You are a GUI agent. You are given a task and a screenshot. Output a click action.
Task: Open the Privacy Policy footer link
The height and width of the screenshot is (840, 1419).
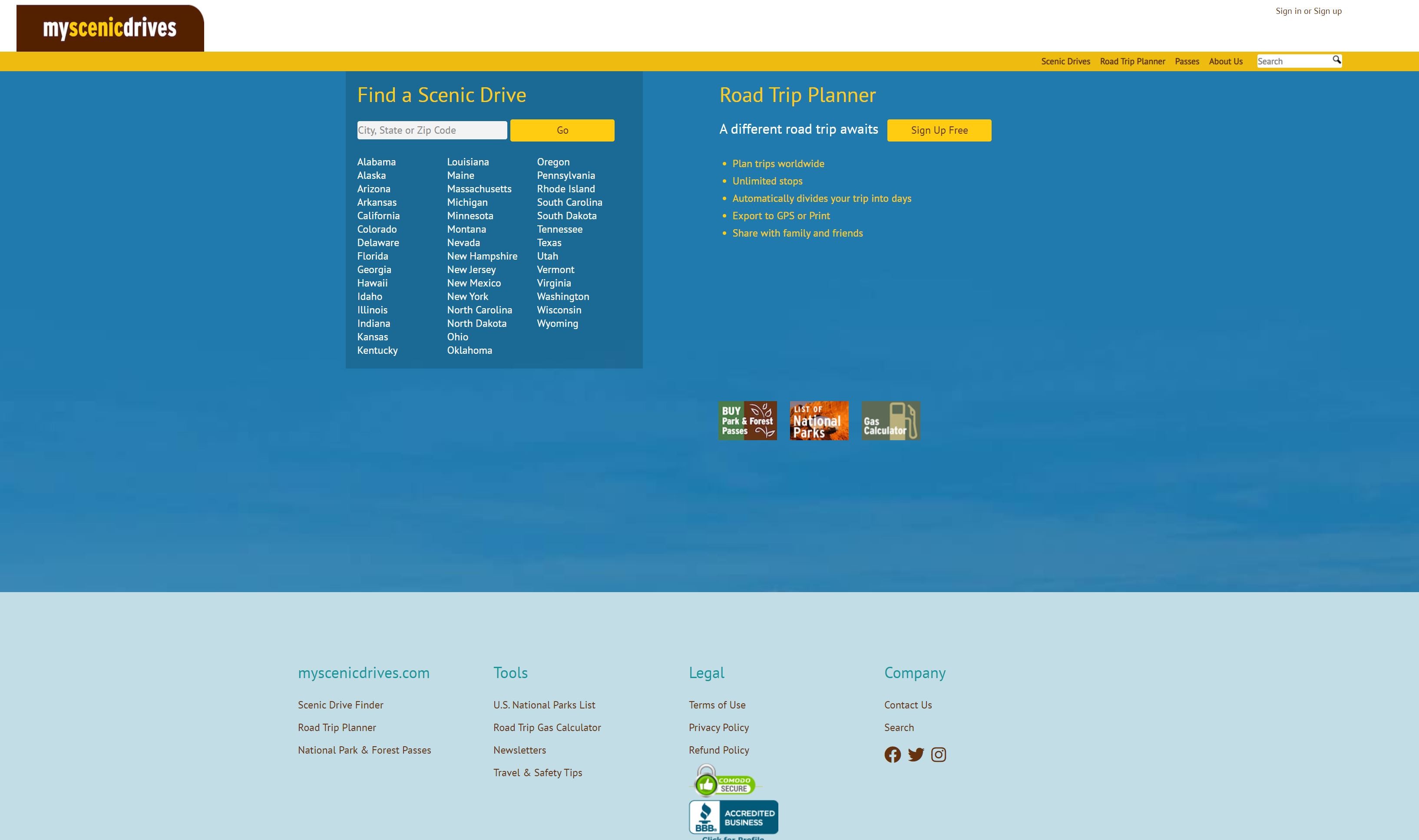pos(718,728)
